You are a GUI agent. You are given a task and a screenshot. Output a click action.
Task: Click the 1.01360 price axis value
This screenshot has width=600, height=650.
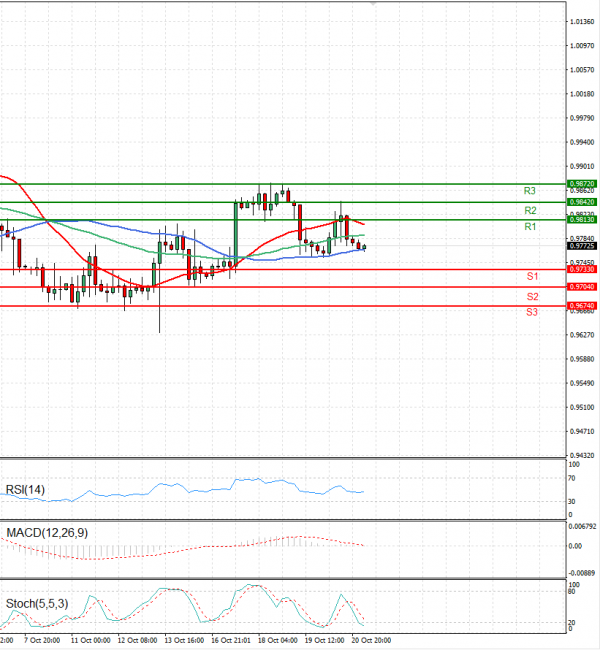click(x=582, y=22)
